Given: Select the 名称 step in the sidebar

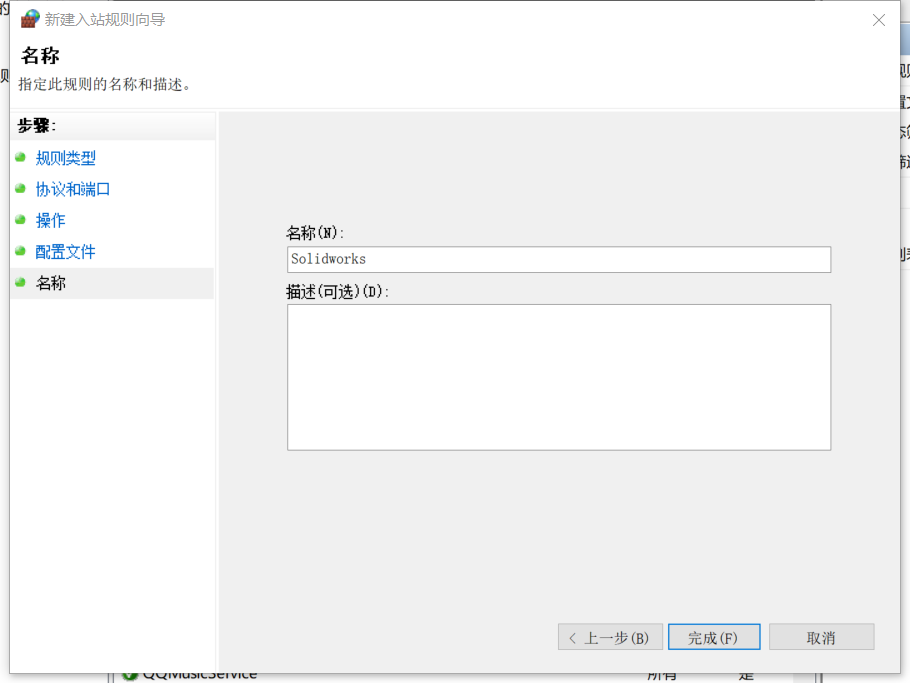Looking at the screenshot, I should tap(51, 283).
